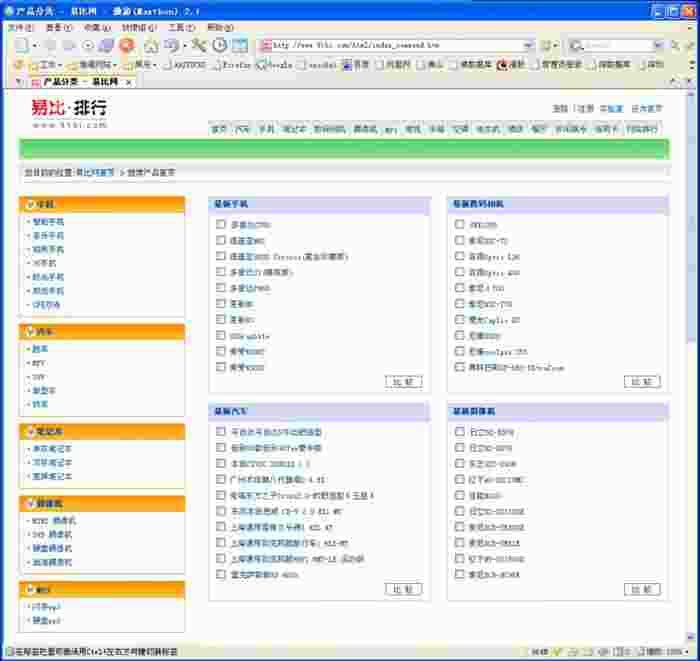Collapse the 汽车 sidebar section header
This screenshot has width=700, height=661.
click(102, 332)
